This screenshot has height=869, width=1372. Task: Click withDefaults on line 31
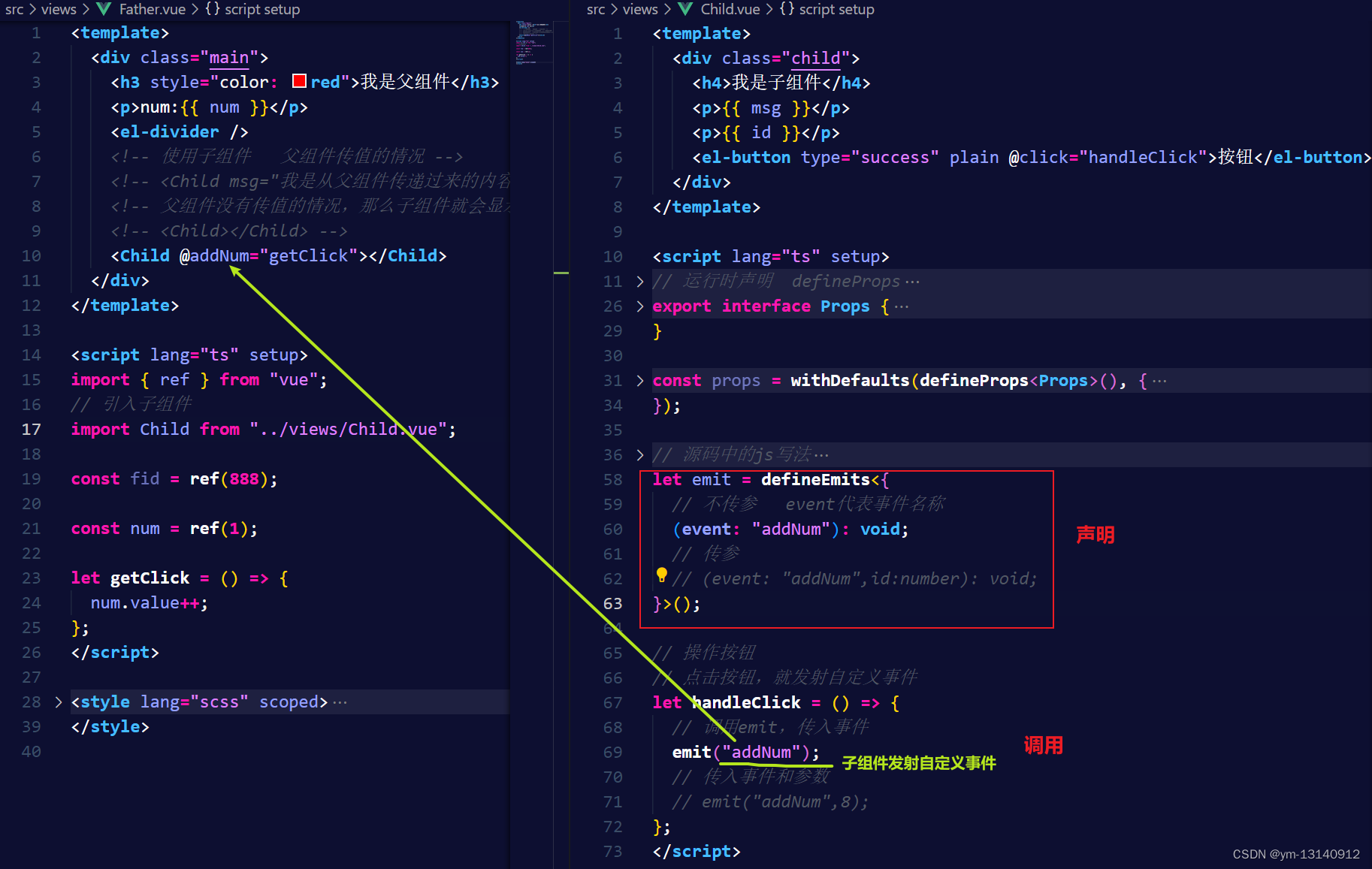(850, 381)
